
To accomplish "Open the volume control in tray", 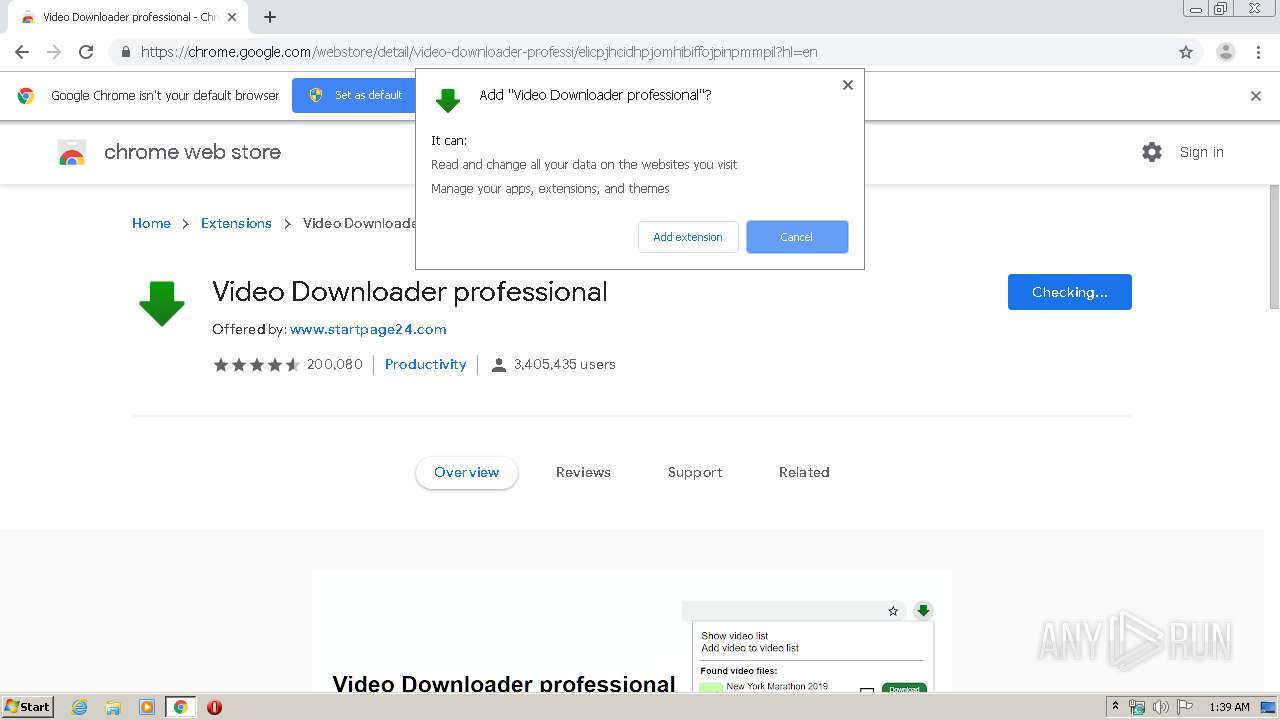I will click(x=1161, y=707).
